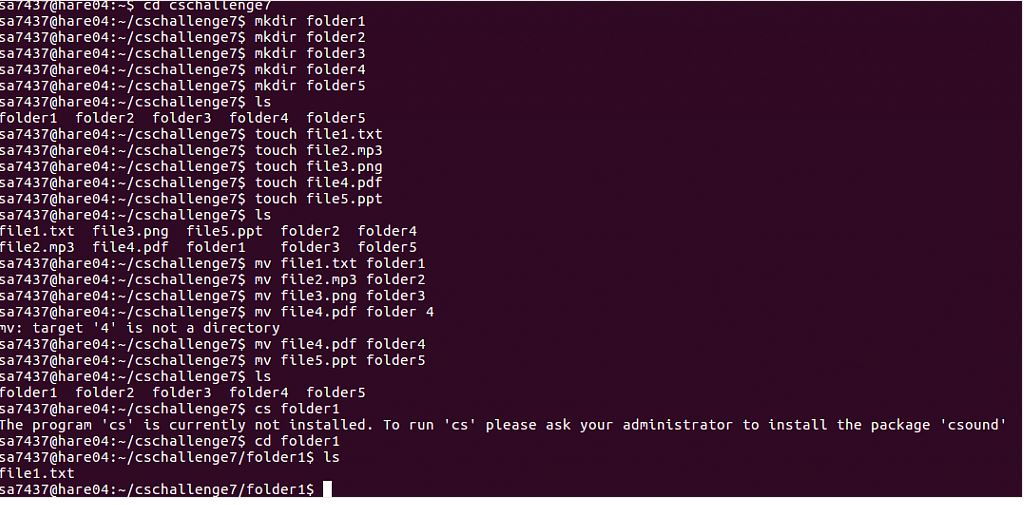The width and height of the screenshot is (1027, 505).
Task: Click the 'cs folder1' mistyped command
Action: [x=297, y=409]
